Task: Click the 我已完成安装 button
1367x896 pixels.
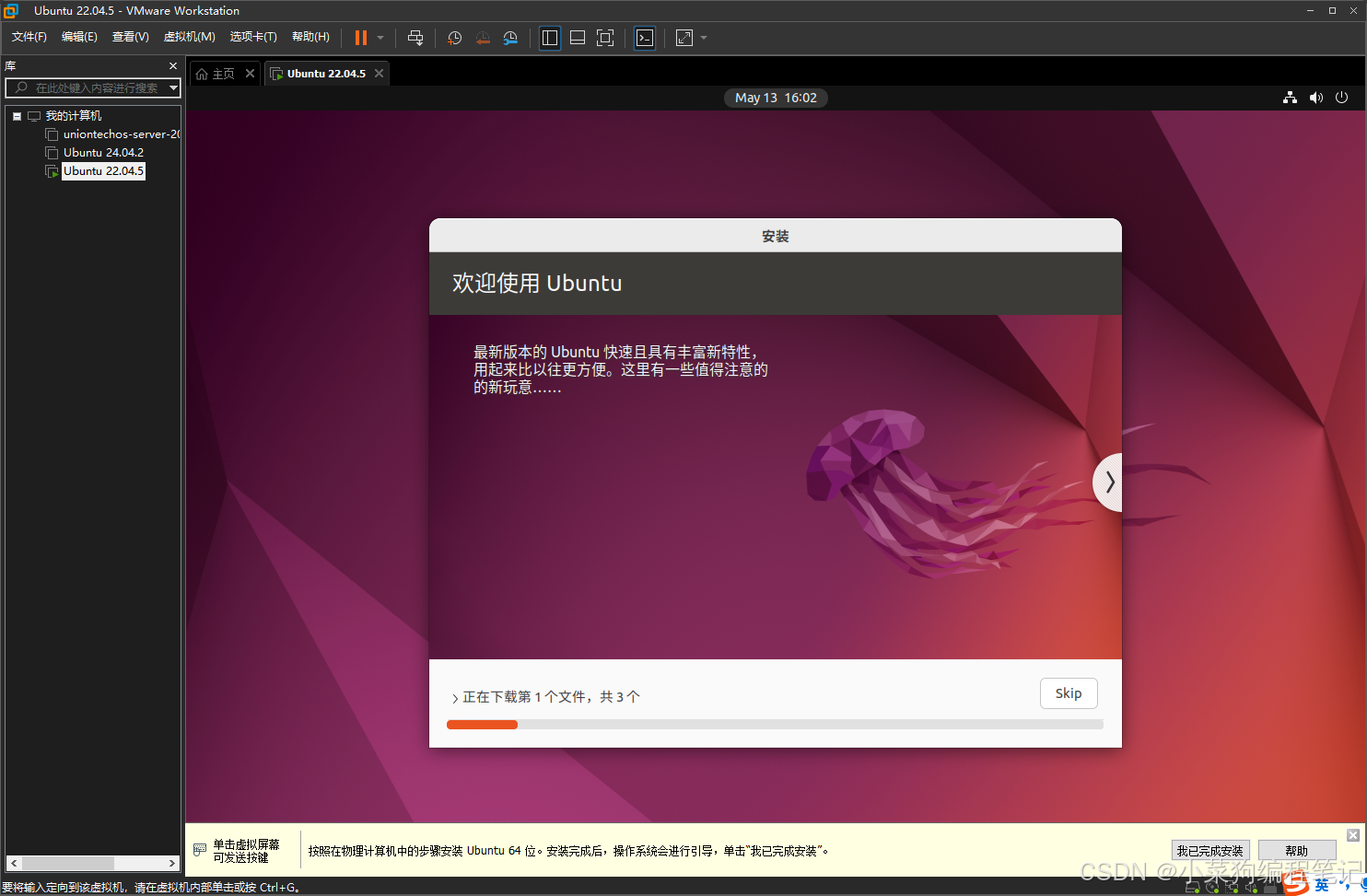Action: [1210, 850]
